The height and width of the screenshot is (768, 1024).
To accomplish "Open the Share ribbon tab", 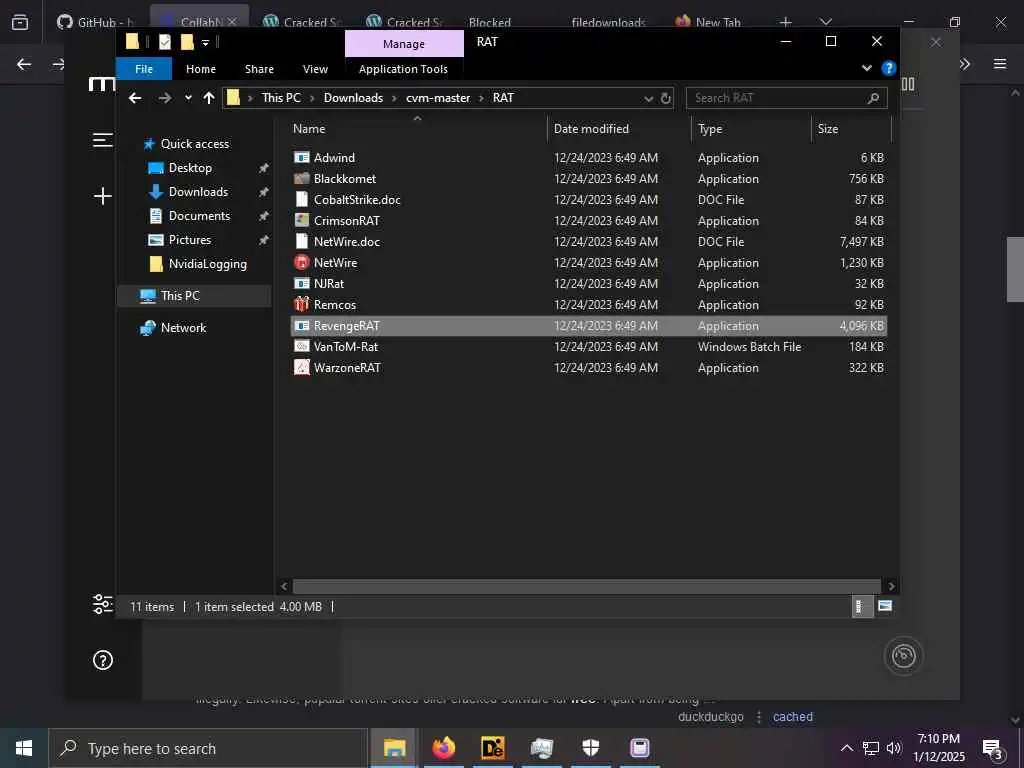I will 259,69.
